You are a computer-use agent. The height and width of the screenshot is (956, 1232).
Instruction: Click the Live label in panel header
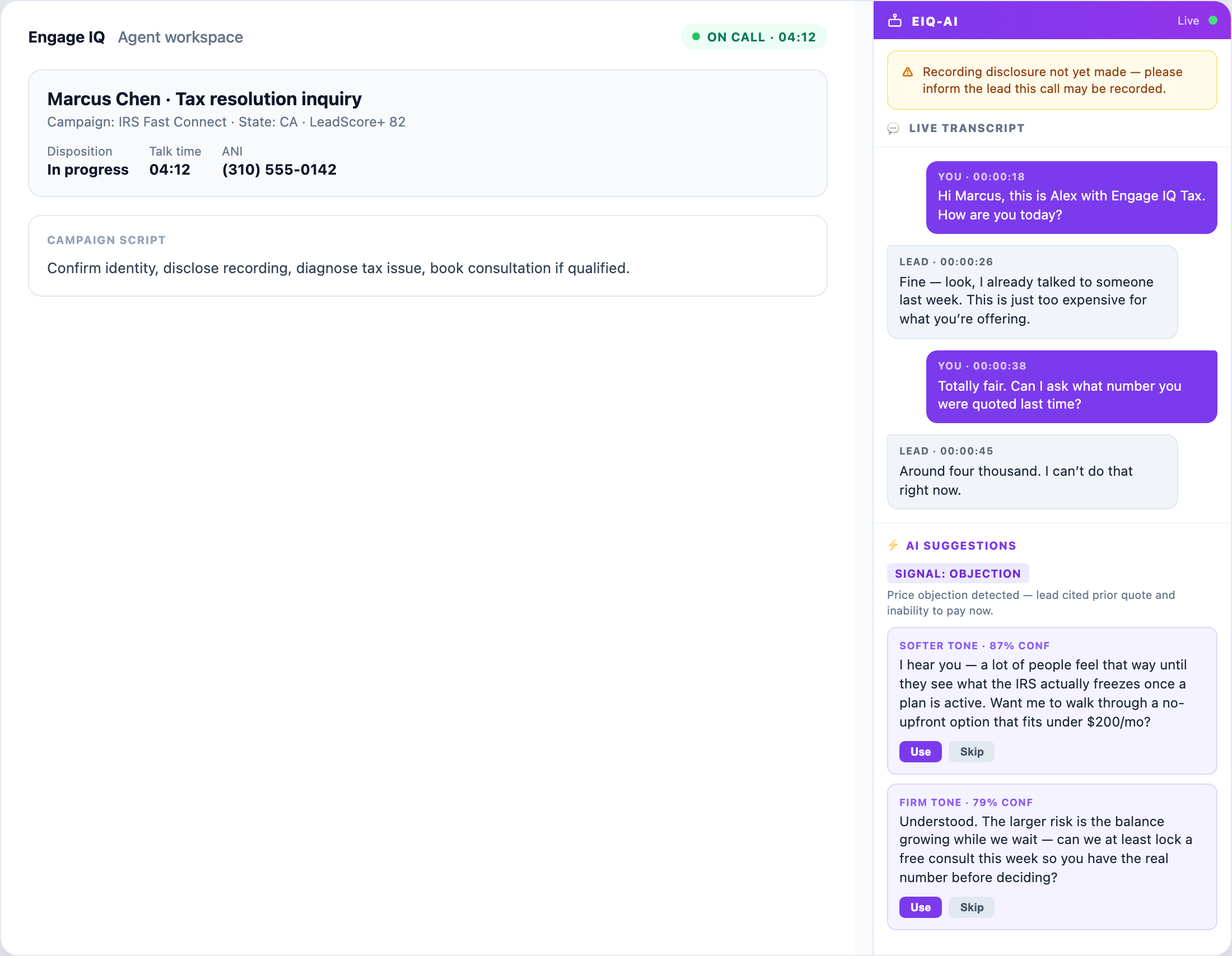pyautogui.click(x=1188, y=21)
